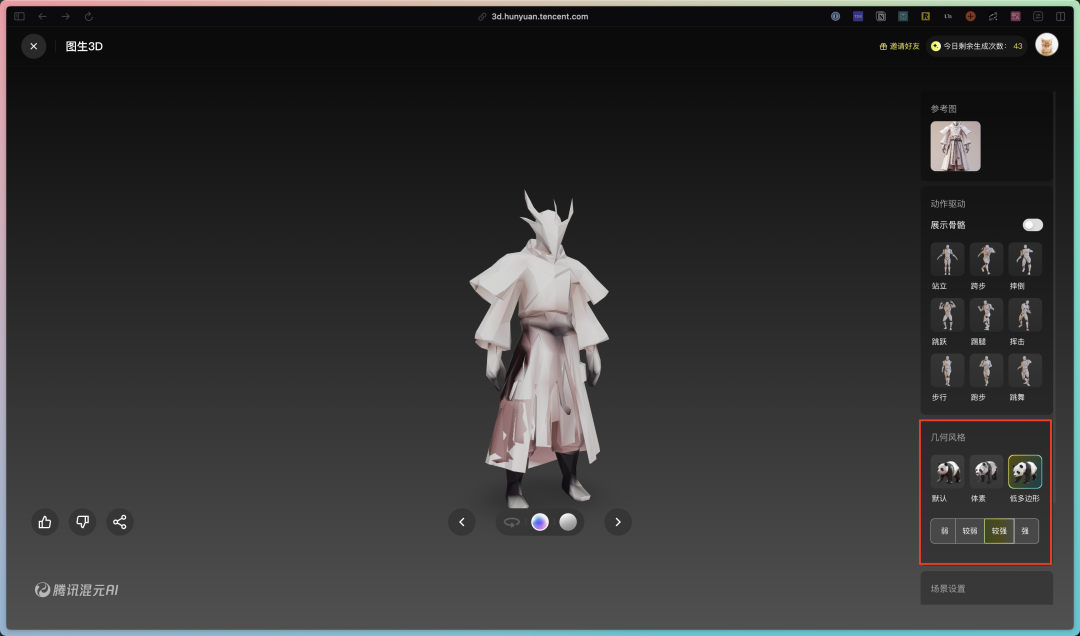The height and width of the screenshot is (636, 1080).
Task: Click the 邀请好友 invite friends link
Action: coord(900,46)
